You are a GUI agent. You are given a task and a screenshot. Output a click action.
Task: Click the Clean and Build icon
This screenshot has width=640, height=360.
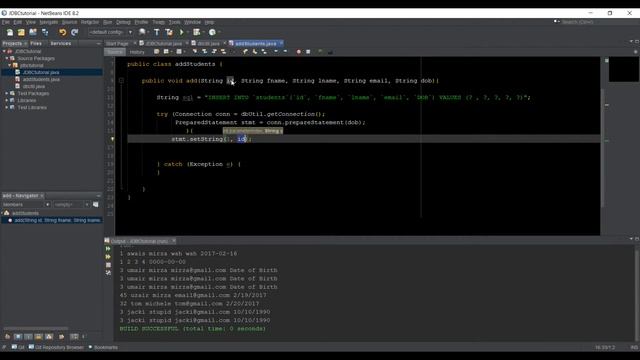coord(169,32)
